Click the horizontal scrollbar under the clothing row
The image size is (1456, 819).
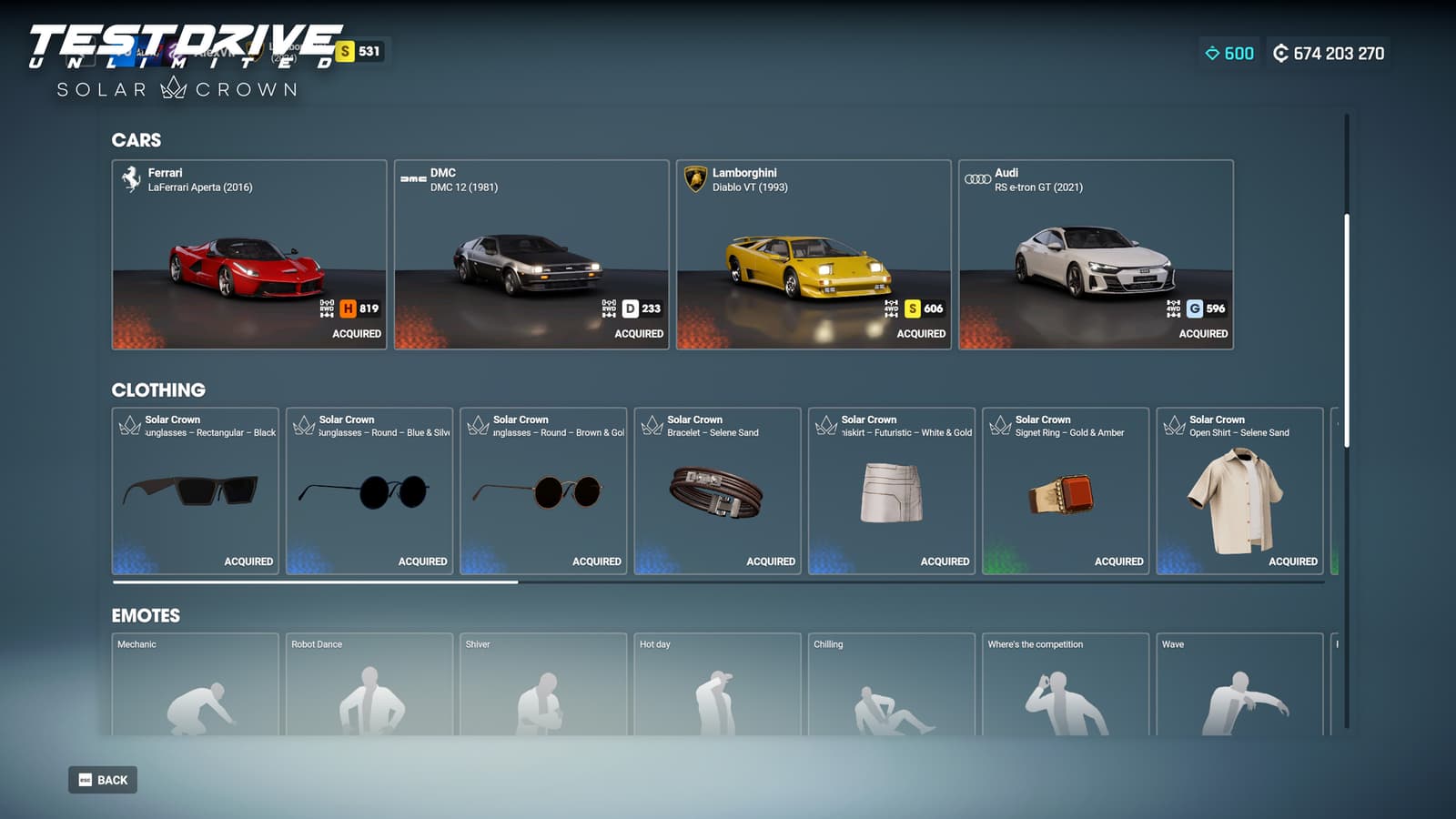pyautogui.click(x=315, y=581)
